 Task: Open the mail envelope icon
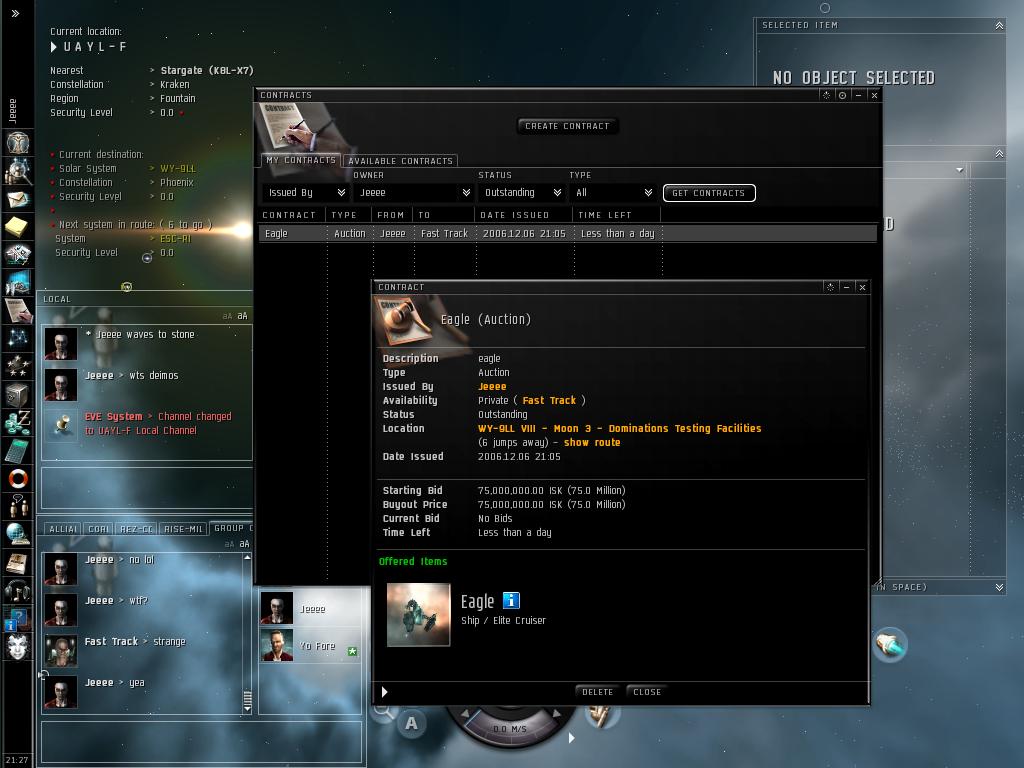point(18,199)
